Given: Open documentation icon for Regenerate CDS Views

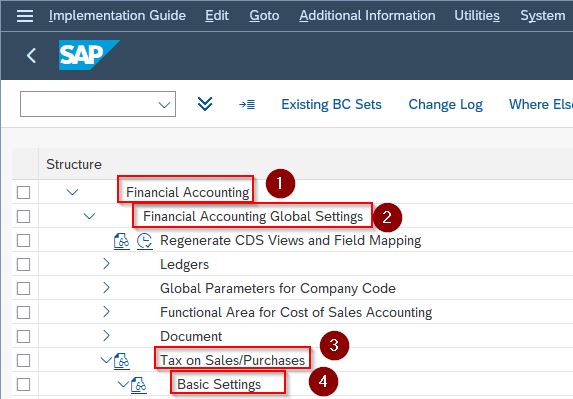Looking at the screenshot, I should (122, 241).
